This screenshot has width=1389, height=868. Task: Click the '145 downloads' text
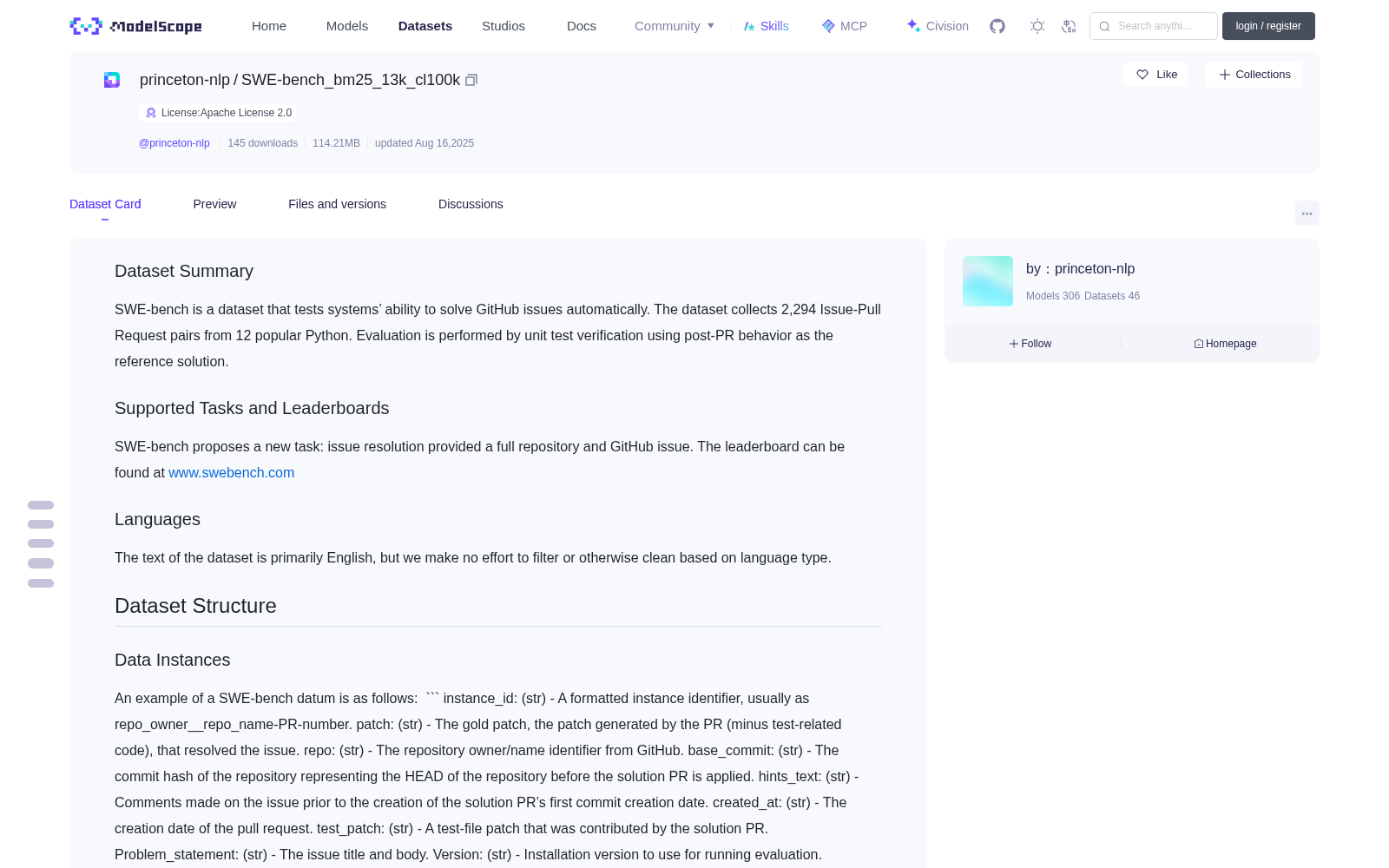(x=263, y=143)
